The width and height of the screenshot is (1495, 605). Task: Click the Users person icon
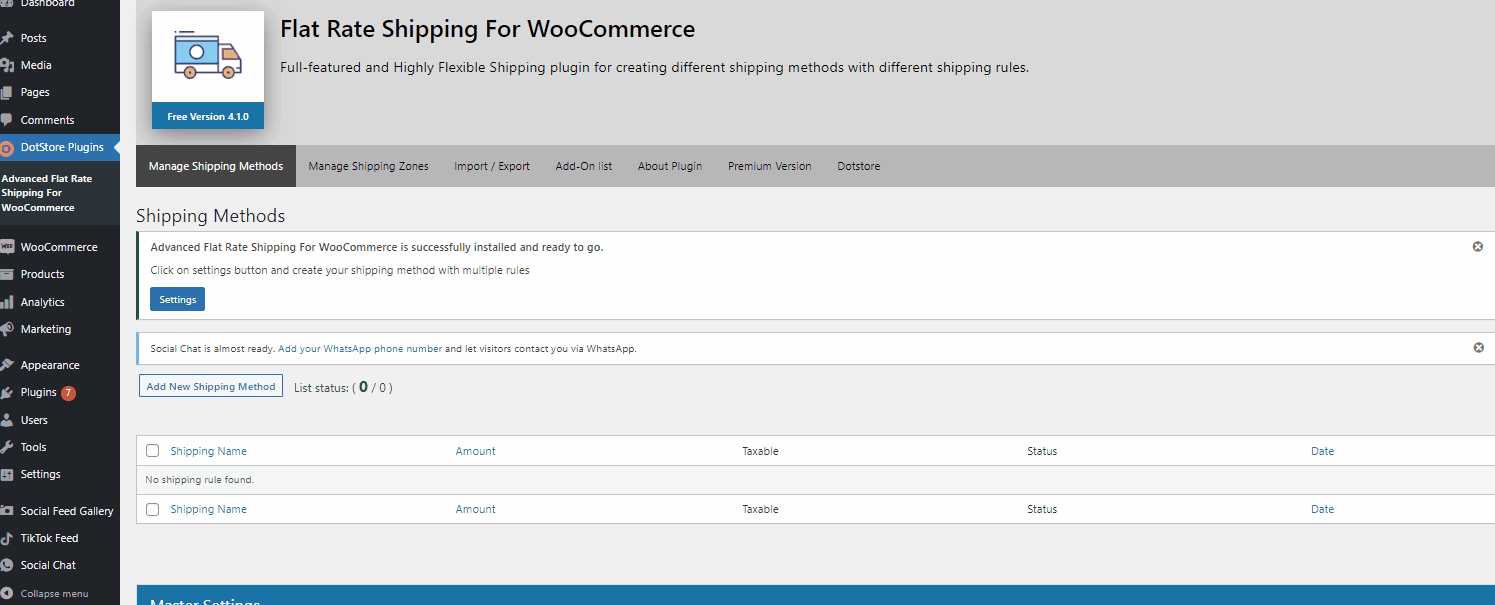click(x=7, y=420)
